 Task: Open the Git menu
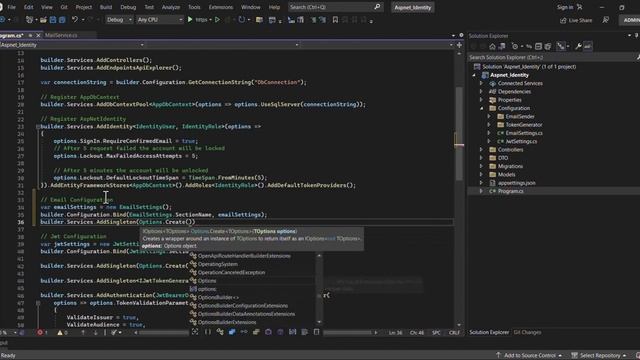pyautogui.click(x=64, y=7)
